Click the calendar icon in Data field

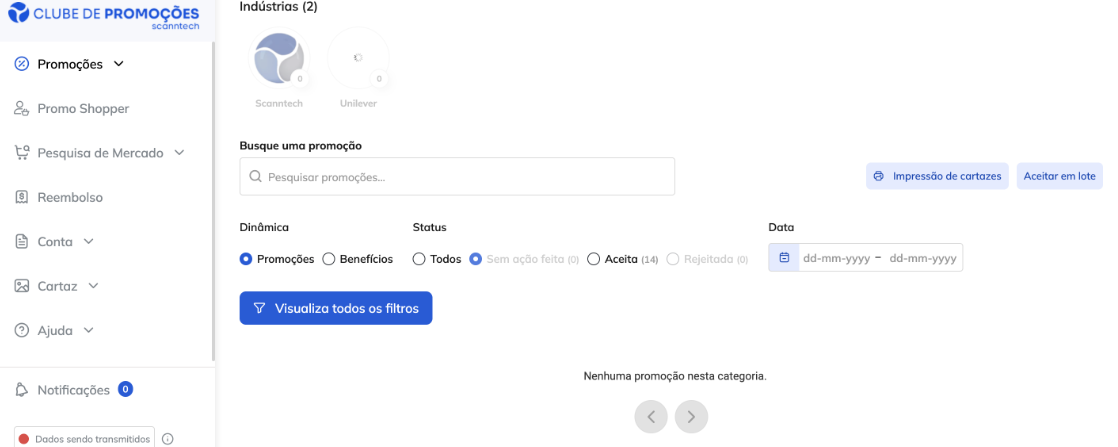pos(784,258)
